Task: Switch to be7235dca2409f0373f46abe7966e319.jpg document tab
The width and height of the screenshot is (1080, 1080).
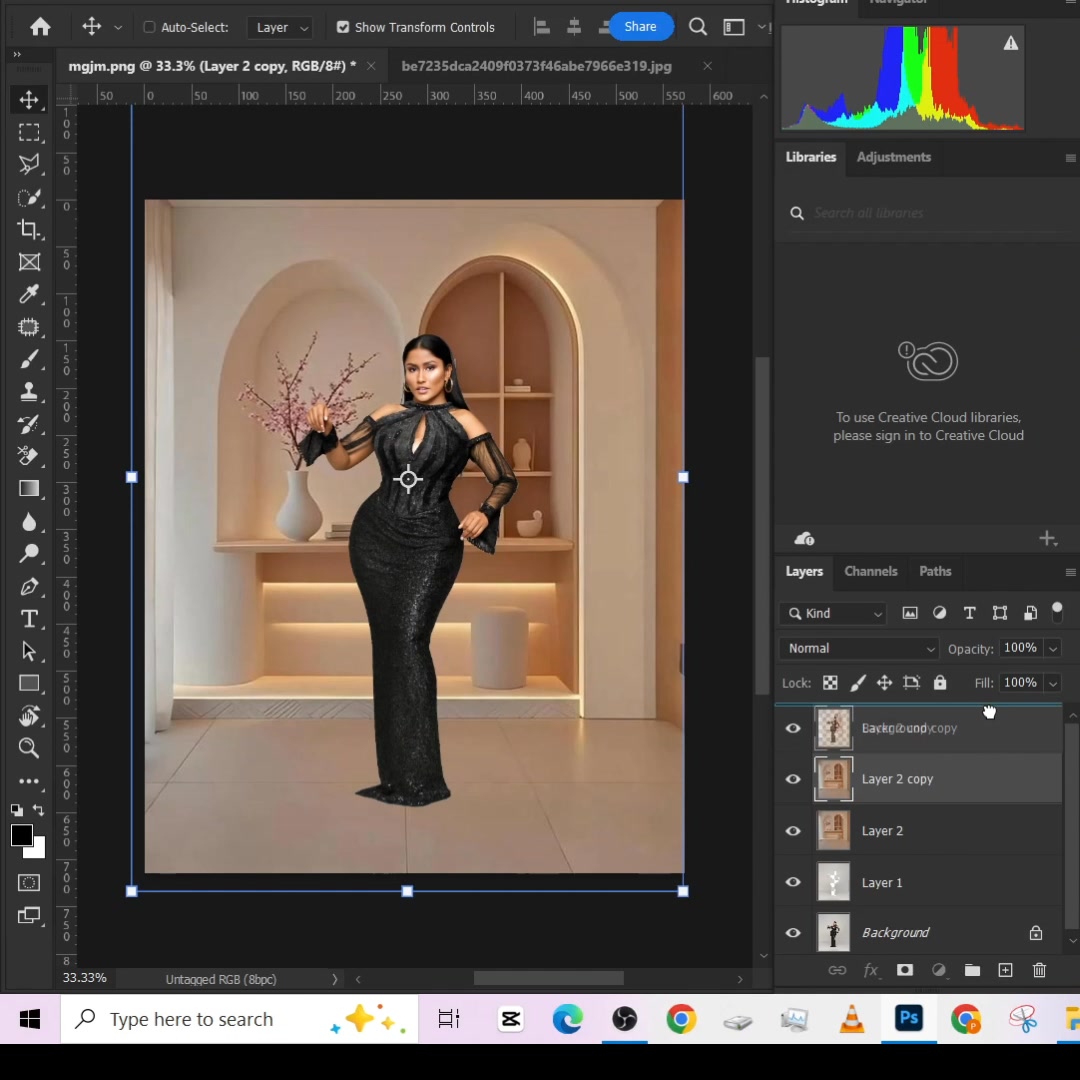Action: [x=536, y=66]
